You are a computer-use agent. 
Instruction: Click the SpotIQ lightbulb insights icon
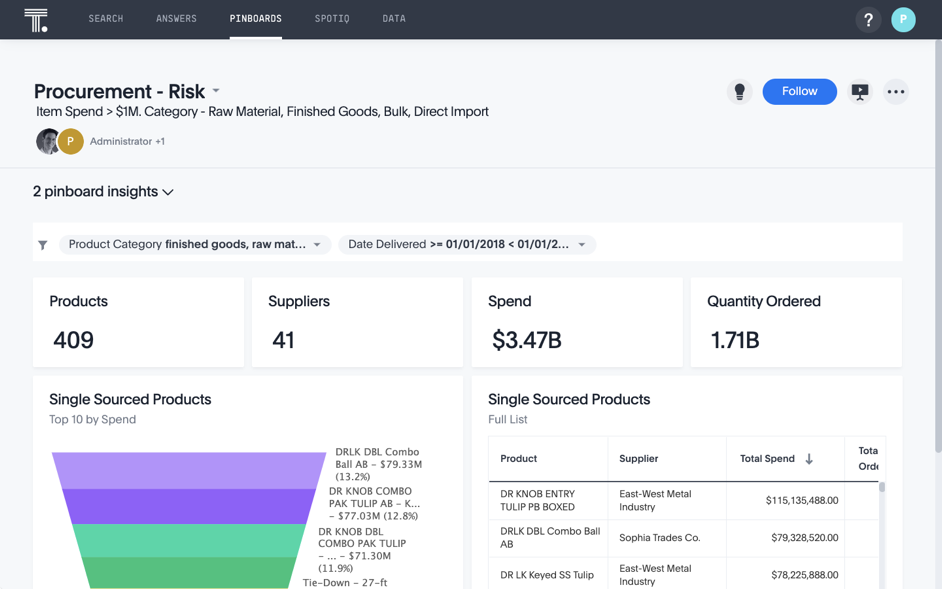click(x=740, y=92)
